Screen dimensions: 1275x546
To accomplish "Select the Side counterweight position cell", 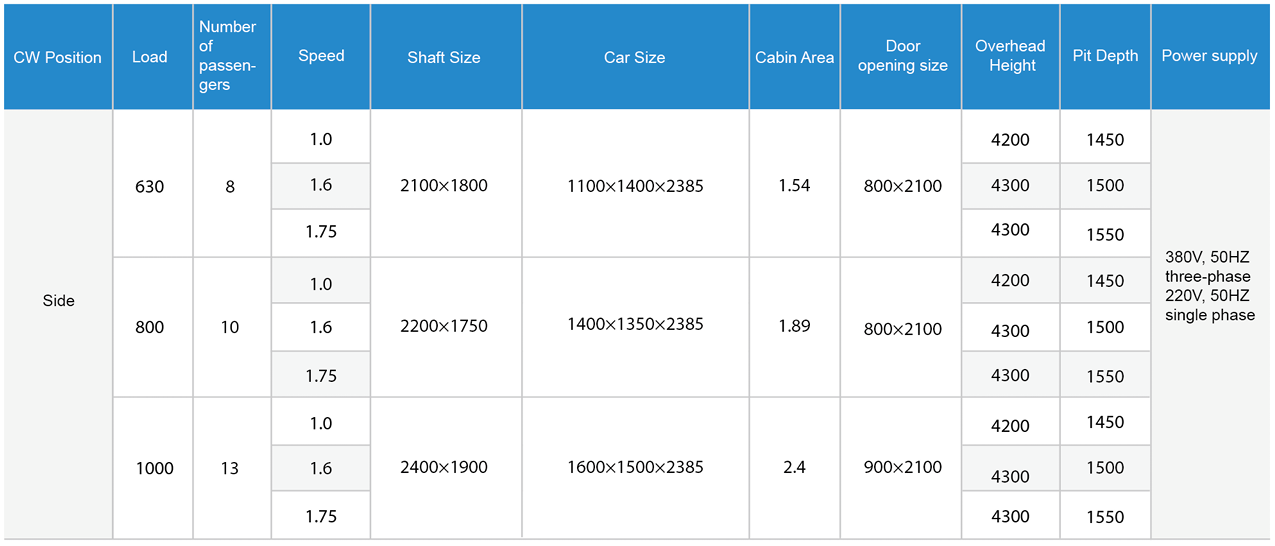I will (59, 300).
